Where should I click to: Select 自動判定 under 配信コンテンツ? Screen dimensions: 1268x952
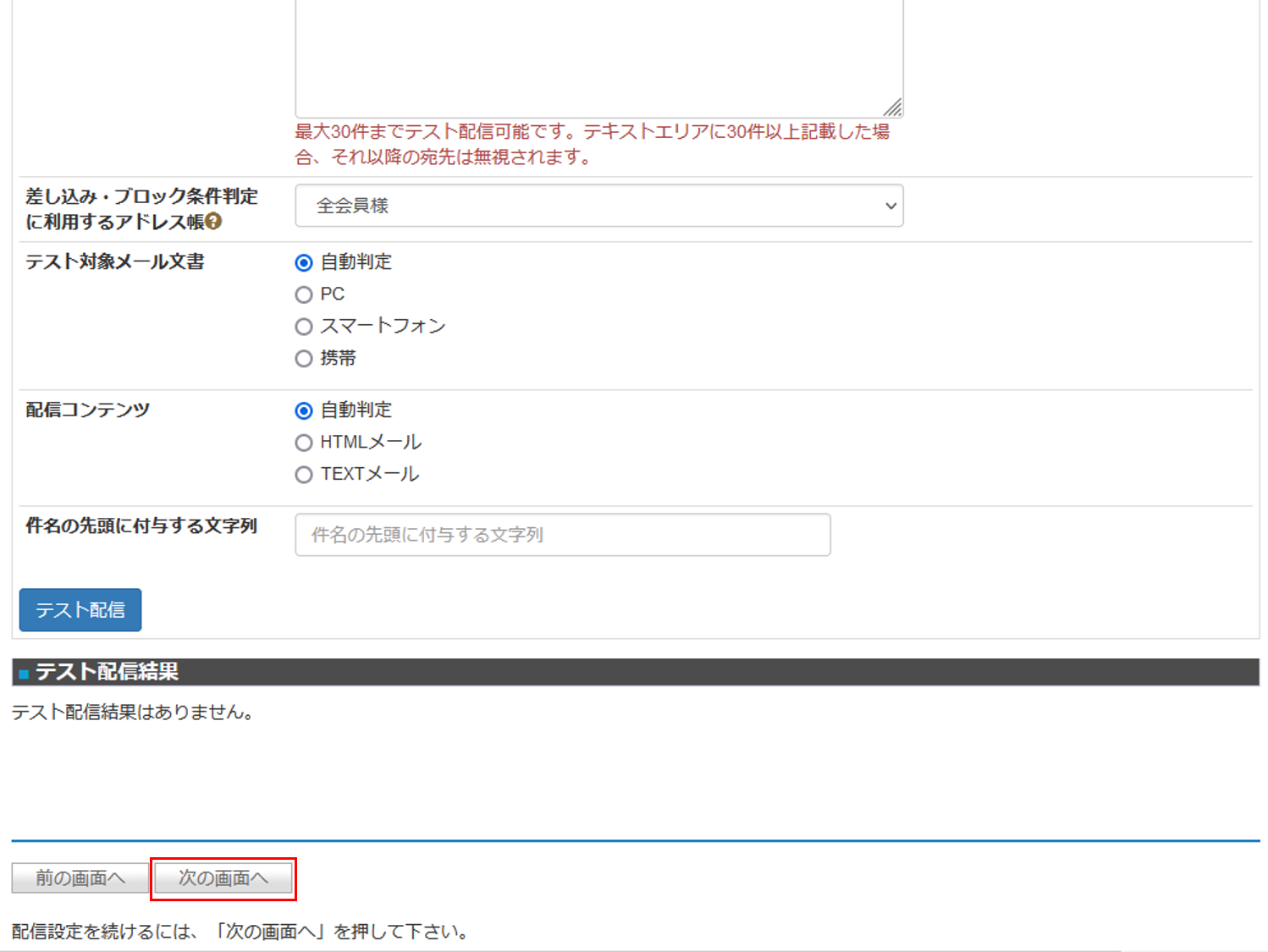[304, 411]
